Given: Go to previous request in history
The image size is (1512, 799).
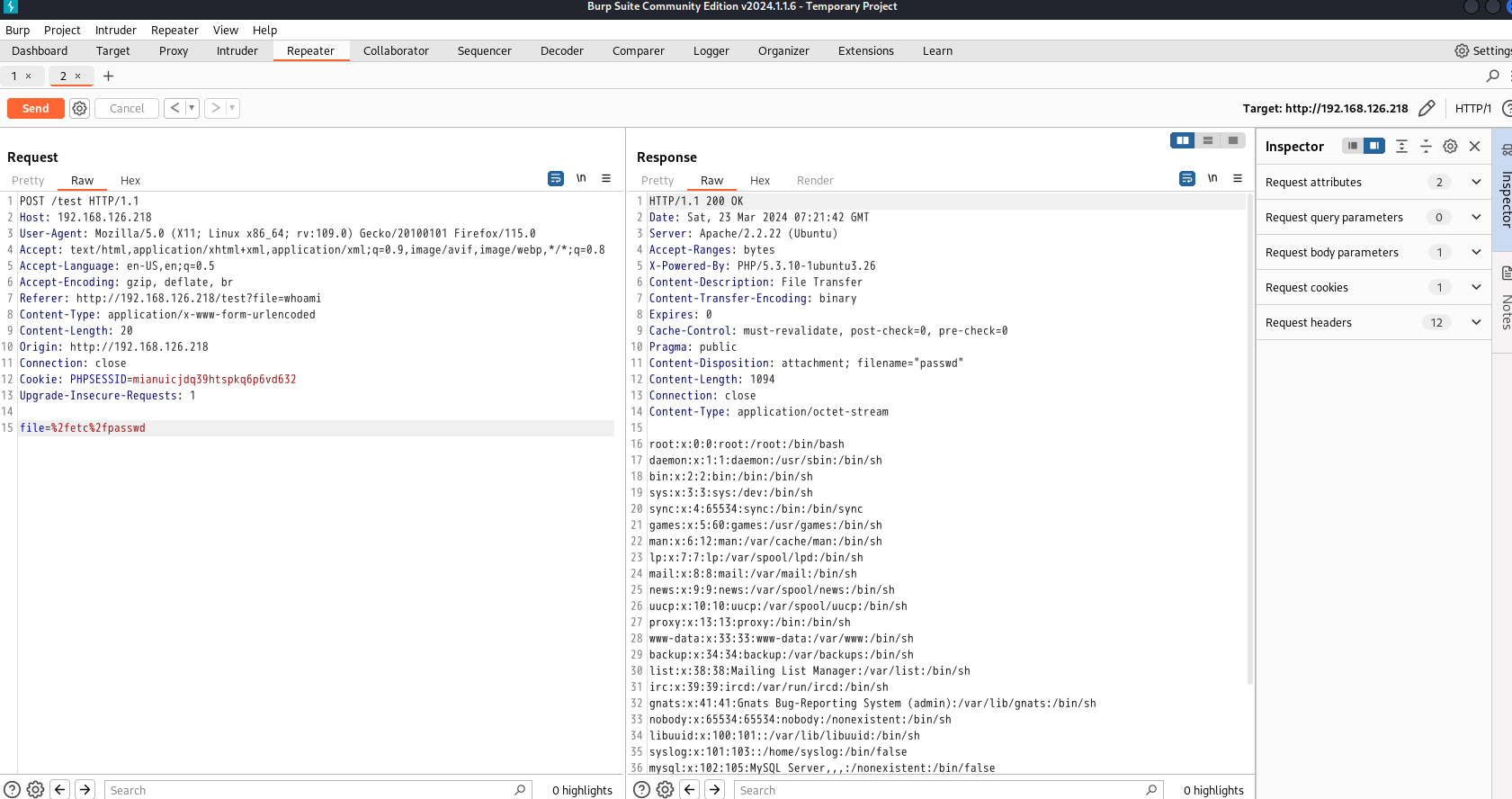Looking at the screenshot, I should pos(174,108).
